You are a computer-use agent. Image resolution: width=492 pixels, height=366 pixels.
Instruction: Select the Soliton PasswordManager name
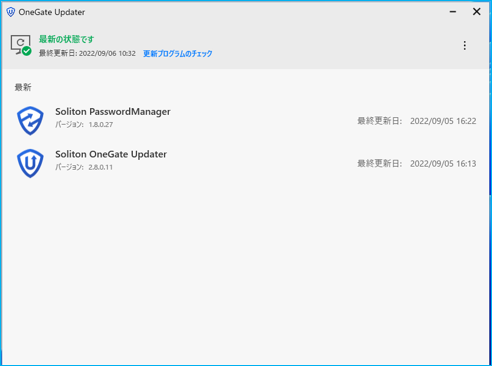(113, 112)
